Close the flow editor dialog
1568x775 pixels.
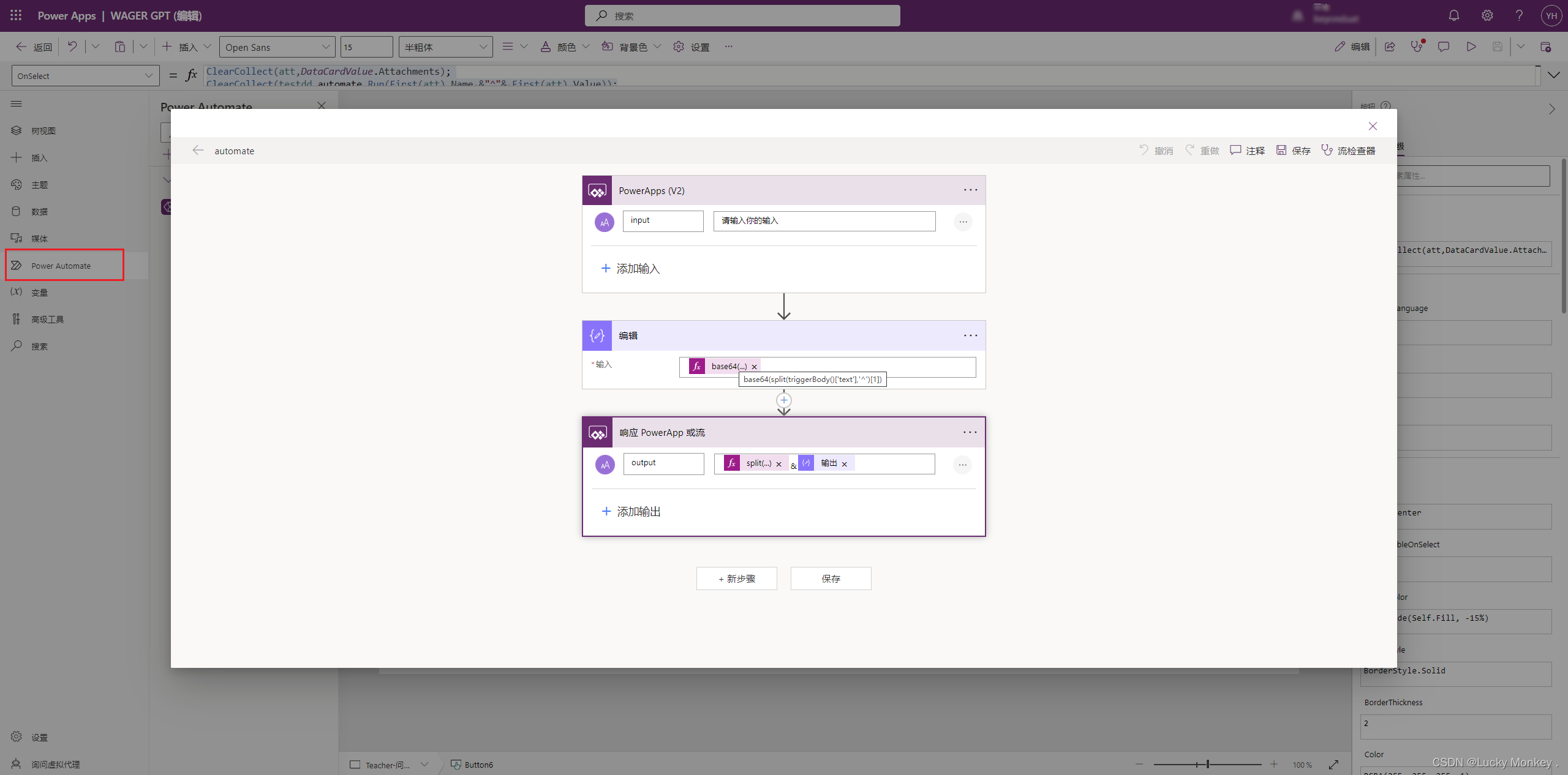coord(1373,126)
